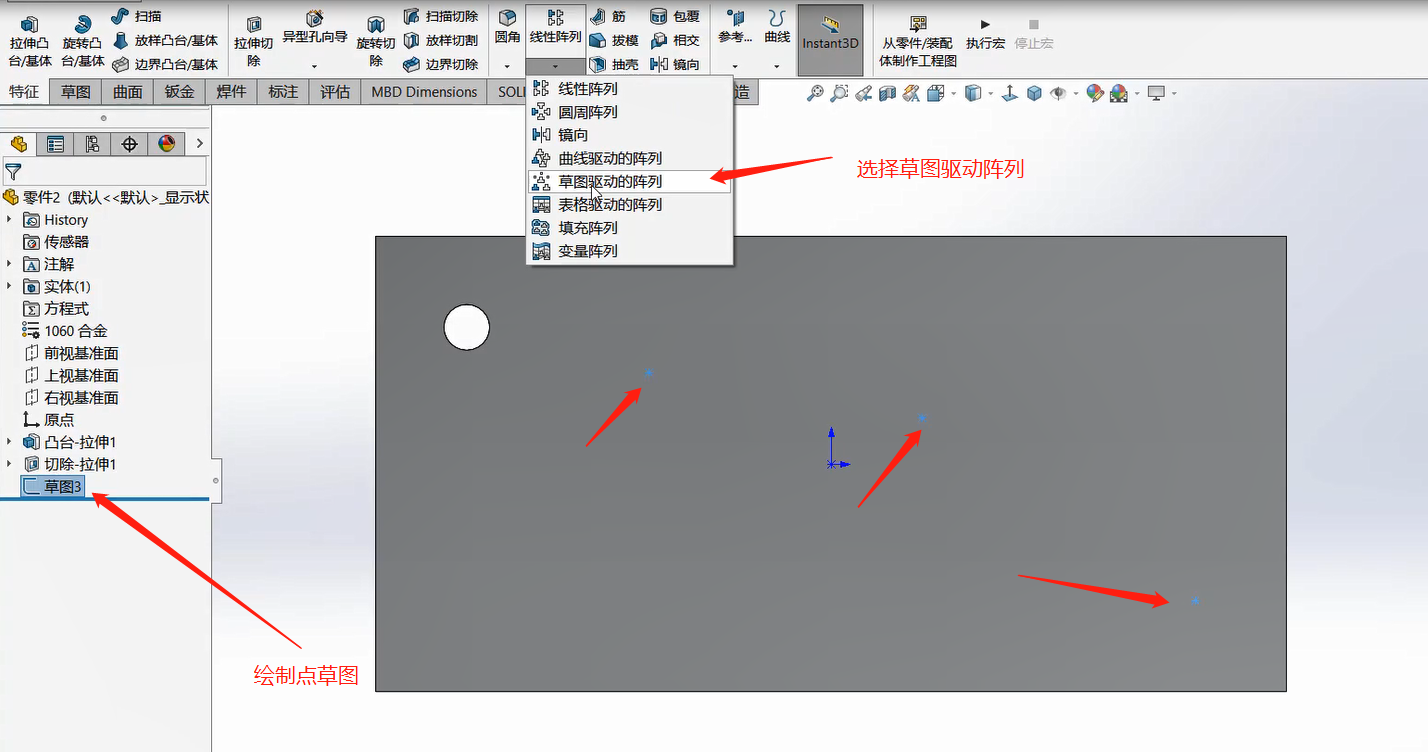
Task: Switch to the 草图 sketch tab
Action: (76, 92)
